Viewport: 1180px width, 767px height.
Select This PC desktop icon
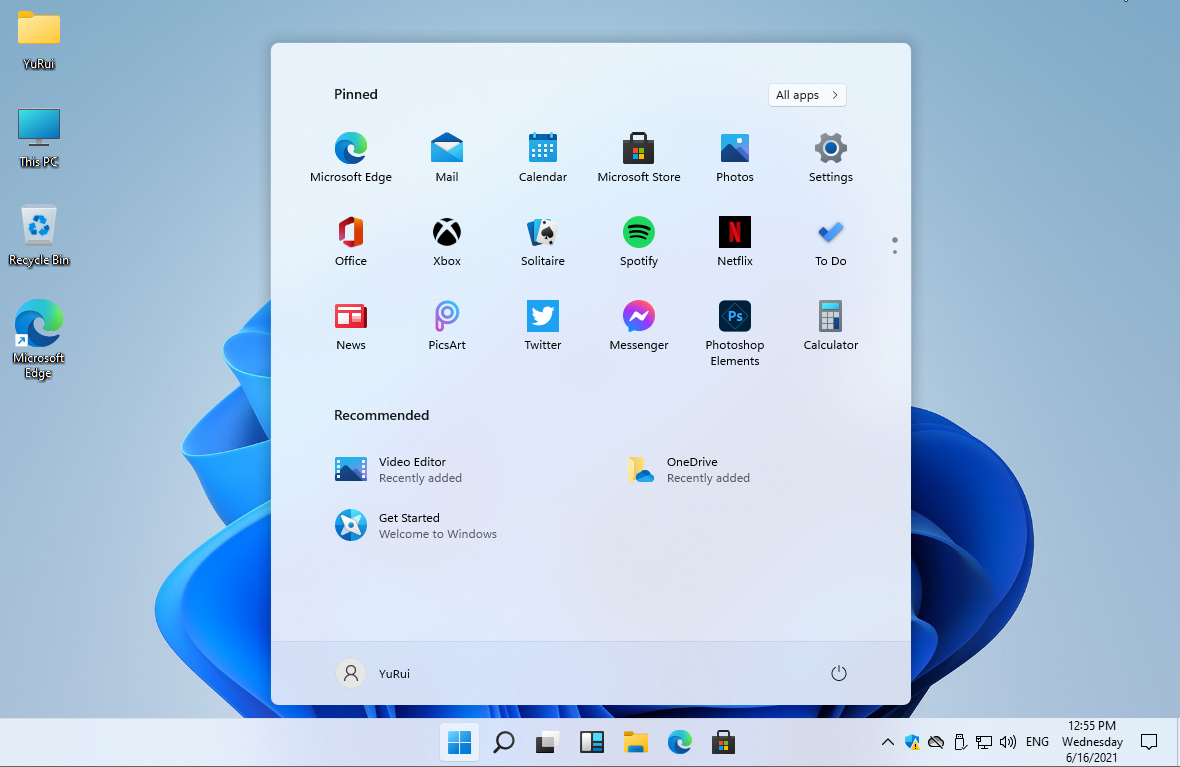tap(38, 138)
